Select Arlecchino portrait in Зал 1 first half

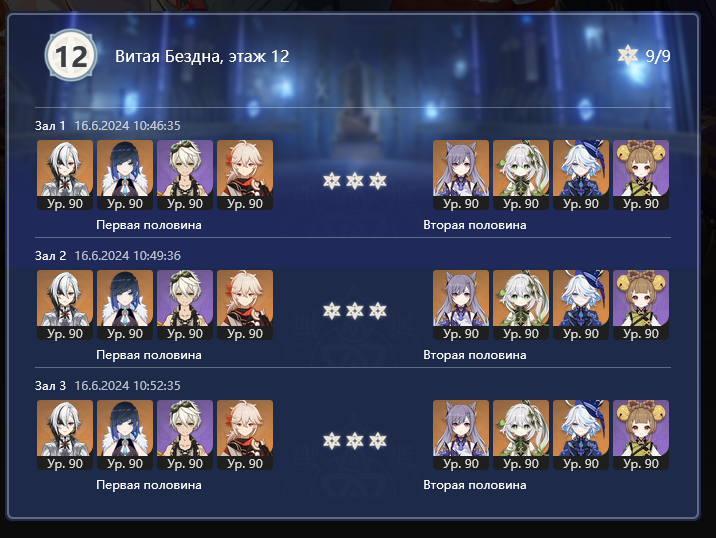[65, 175]
